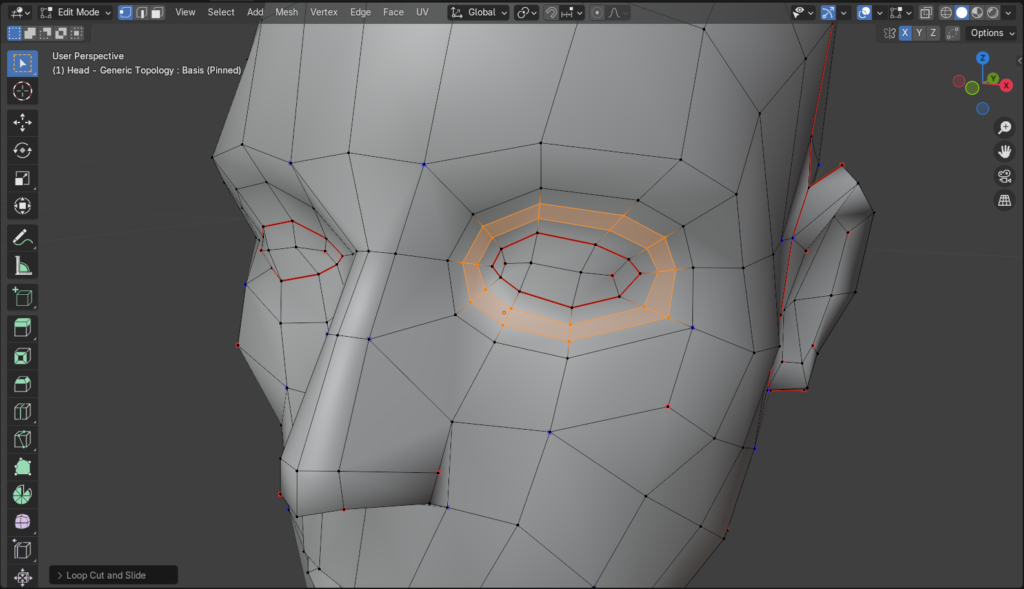
Task: Select the Scale tool
Action: pyautogui.click(x=22, y=178)
